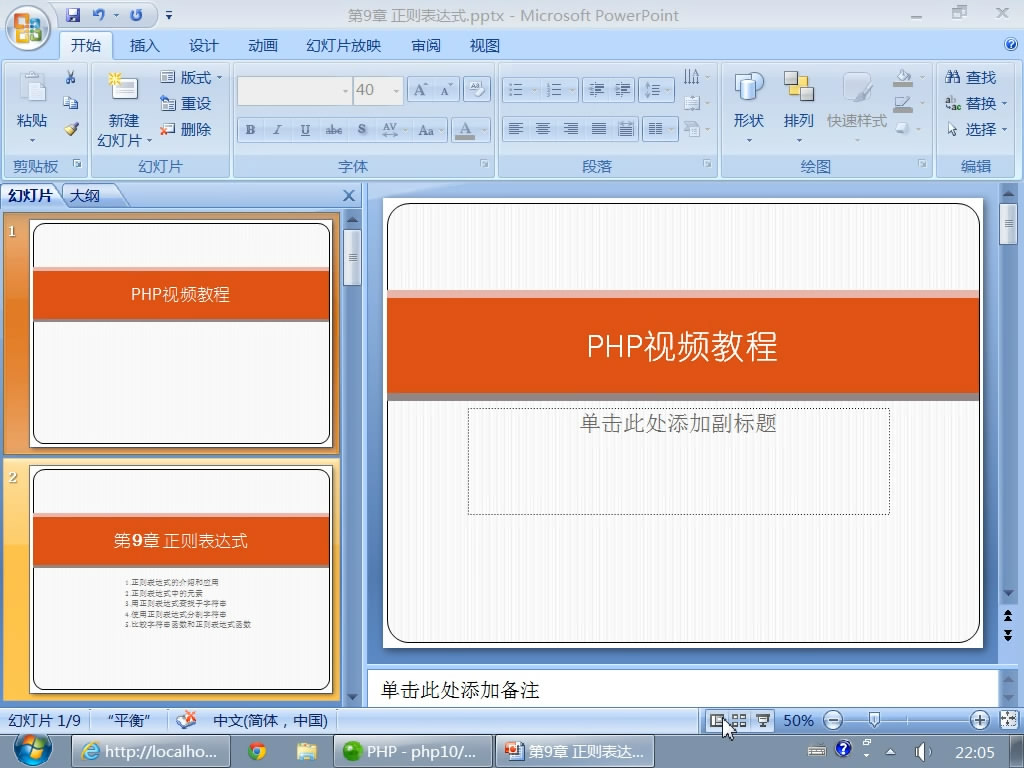This screenshot has height=768, width=1024.
Task: Close the slides thumbnail pane
Action: pos(349,195)
